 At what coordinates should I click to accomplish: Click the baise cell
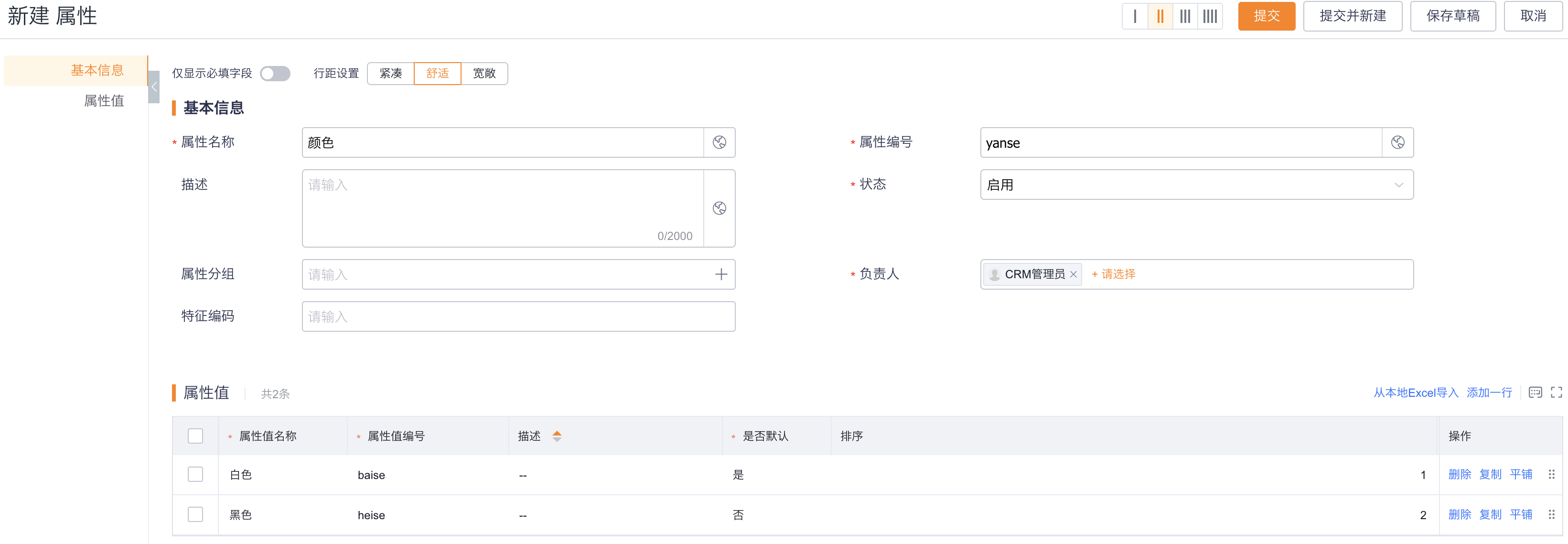pyautogui.click(x=429, y=475)
